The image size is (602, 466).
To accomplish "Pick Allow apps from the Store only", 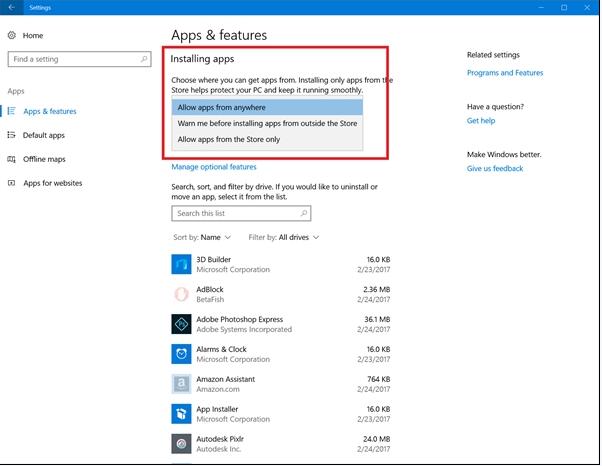I will [x=267, y=139].
